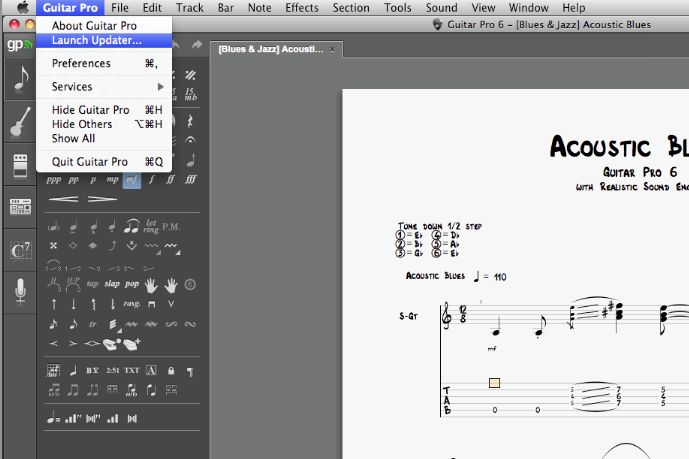Apply the pop effect
Image resolution: width=689 pixels, height=459 pixels.
(x=132, y=284)
